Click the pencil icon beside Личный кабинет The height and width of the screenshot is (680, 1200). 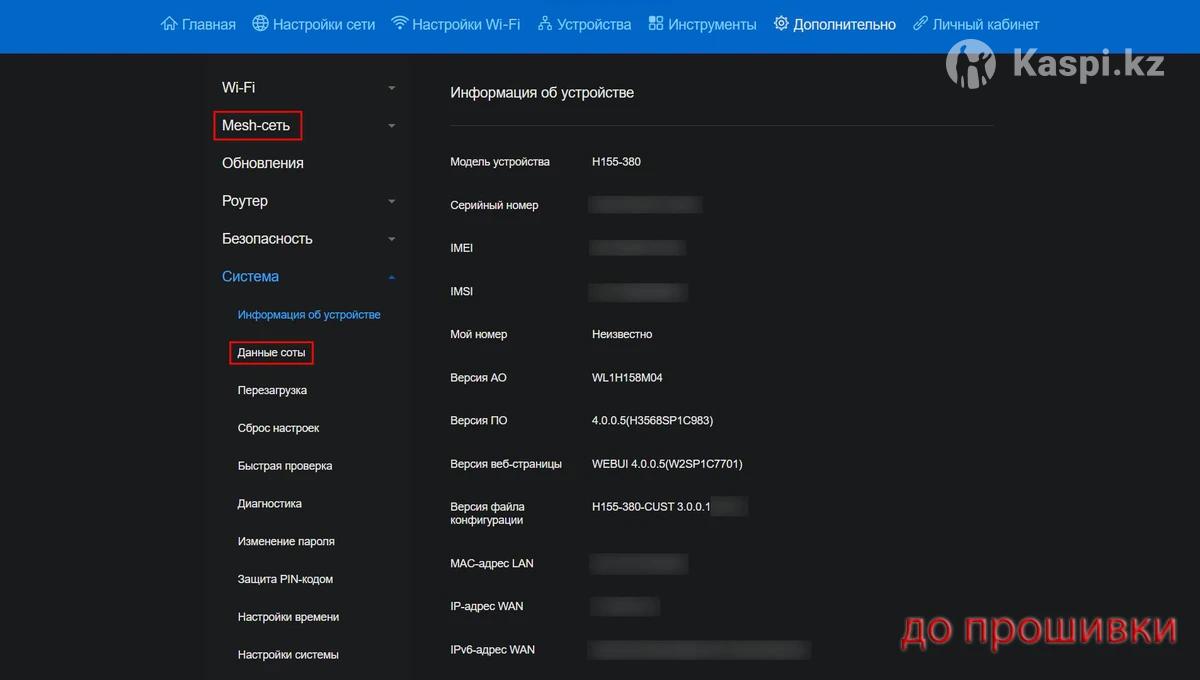point(920,24)
